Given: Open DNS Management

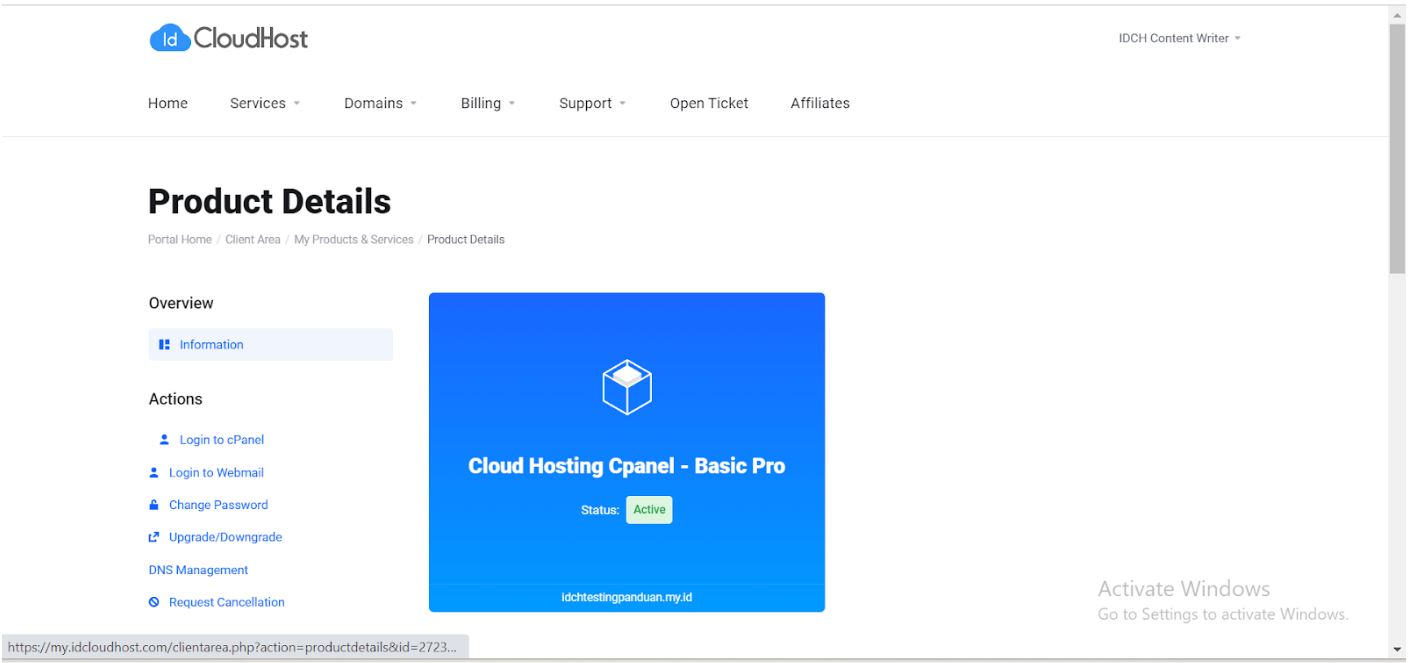Looking at the screenshot, I should [197, 569].
